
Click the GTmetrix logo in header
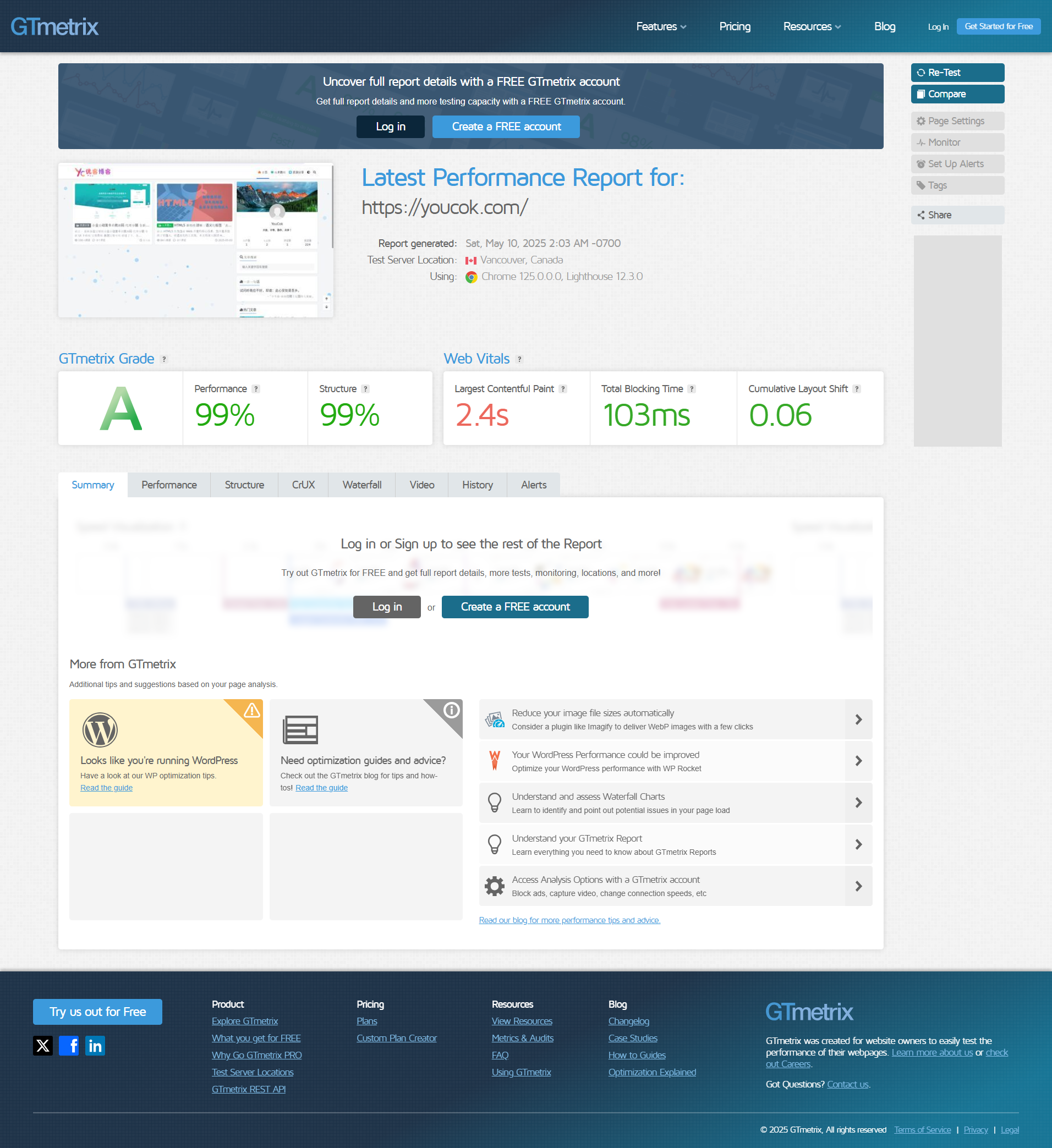(54, 26)
